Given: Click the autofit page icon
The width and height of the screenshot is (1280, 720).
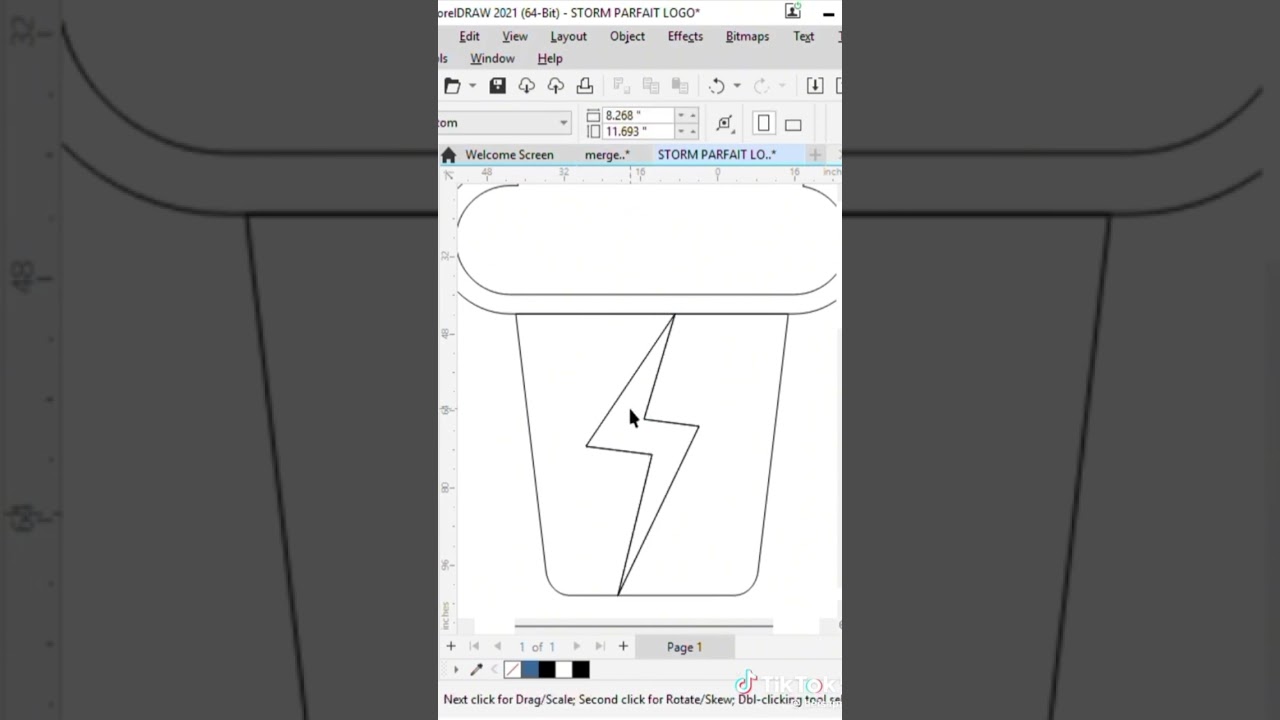Looking at the screenshot, I should [x=725, y=123].
